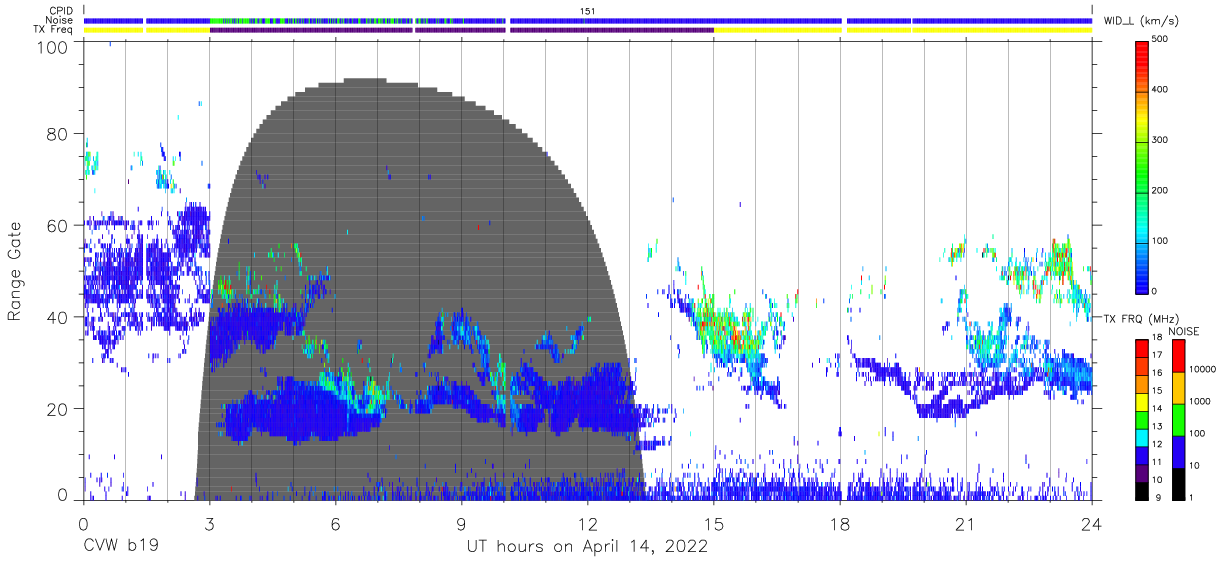Click x-axis tick label '21'
Viewport: 1228px width, 567px height.
point(966,524)
